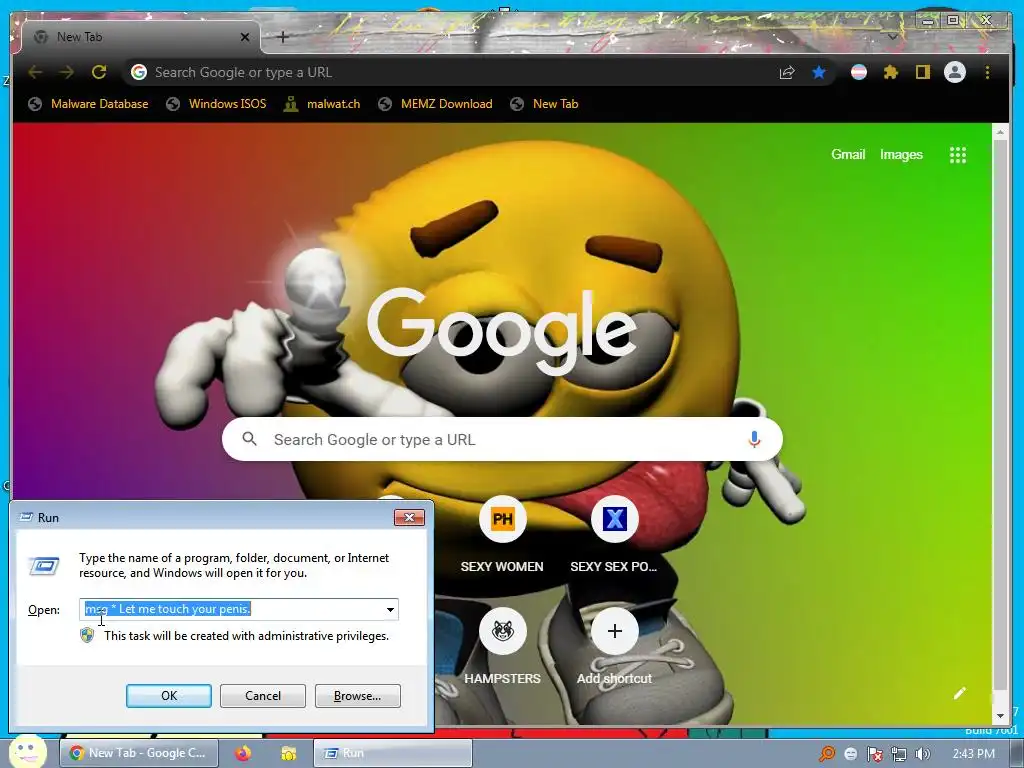Open a new tab with plus button
The image size is (1024, 768).
[x=283, y=37]
